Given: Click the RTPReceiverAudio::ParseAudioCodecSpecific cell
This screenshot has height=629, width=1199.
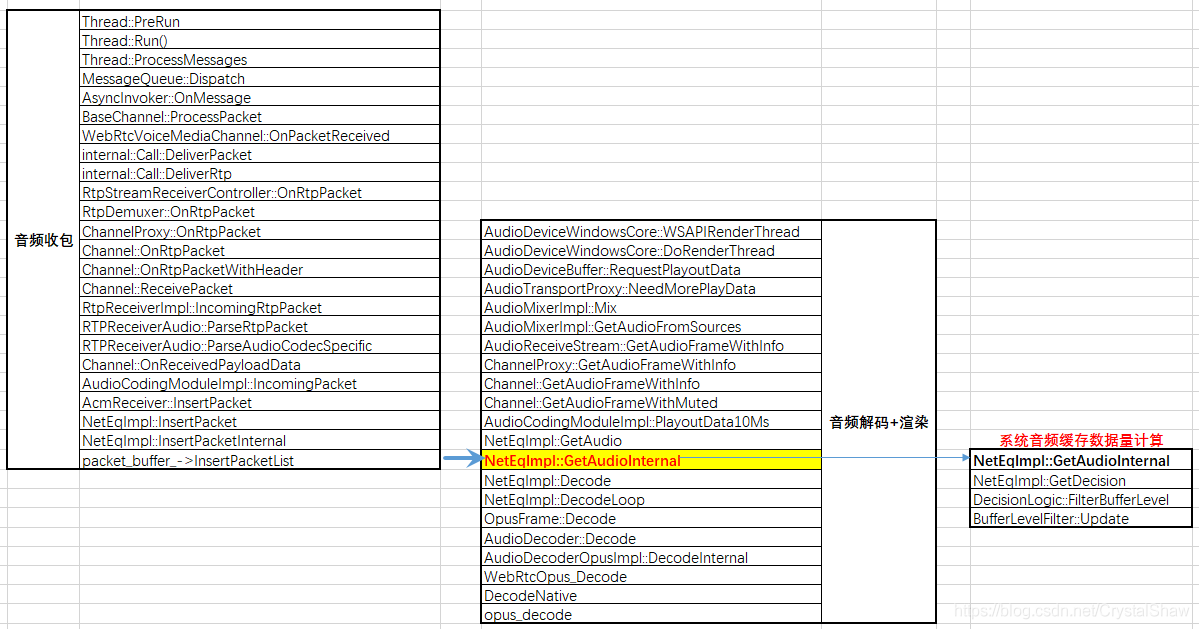Looking at the screenshot, I should point(258,346).
